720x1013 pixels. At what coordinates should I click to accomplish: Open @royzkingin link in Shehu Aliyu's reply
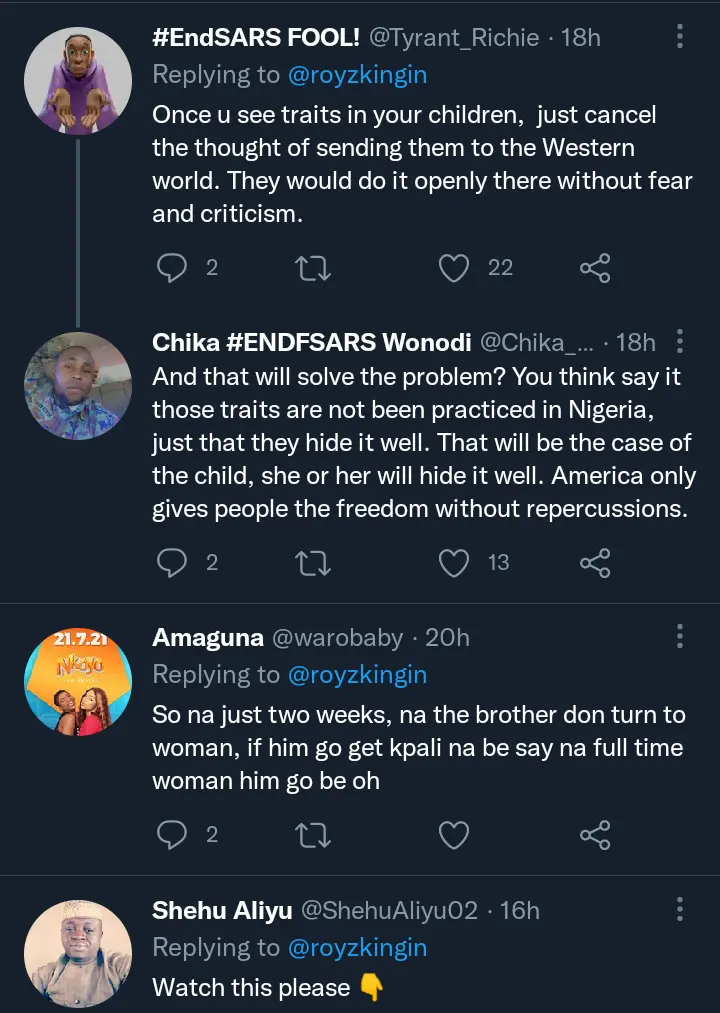(357, 948)
